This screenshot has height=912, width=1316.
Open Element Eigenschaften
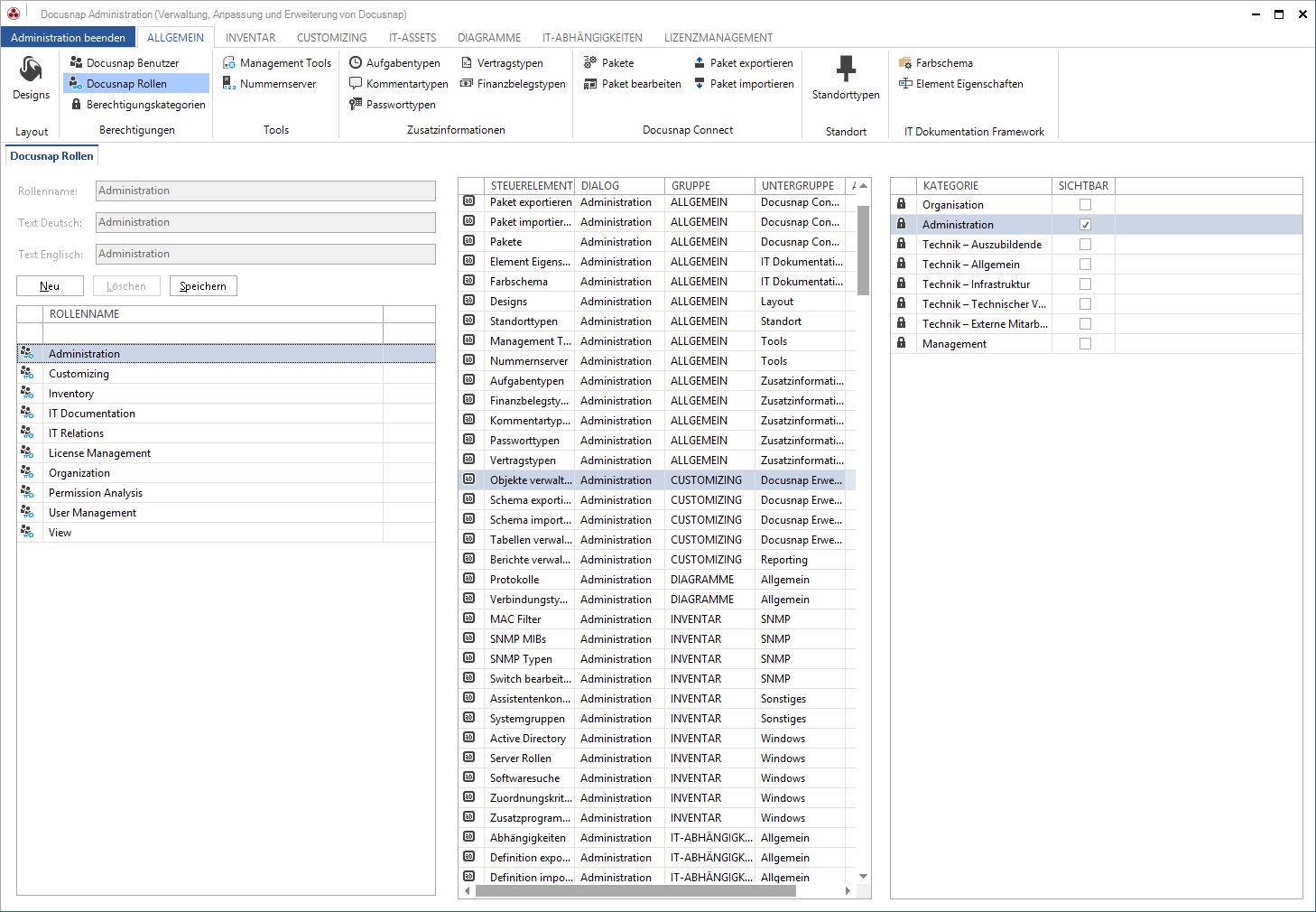click(x=960, y=84)
